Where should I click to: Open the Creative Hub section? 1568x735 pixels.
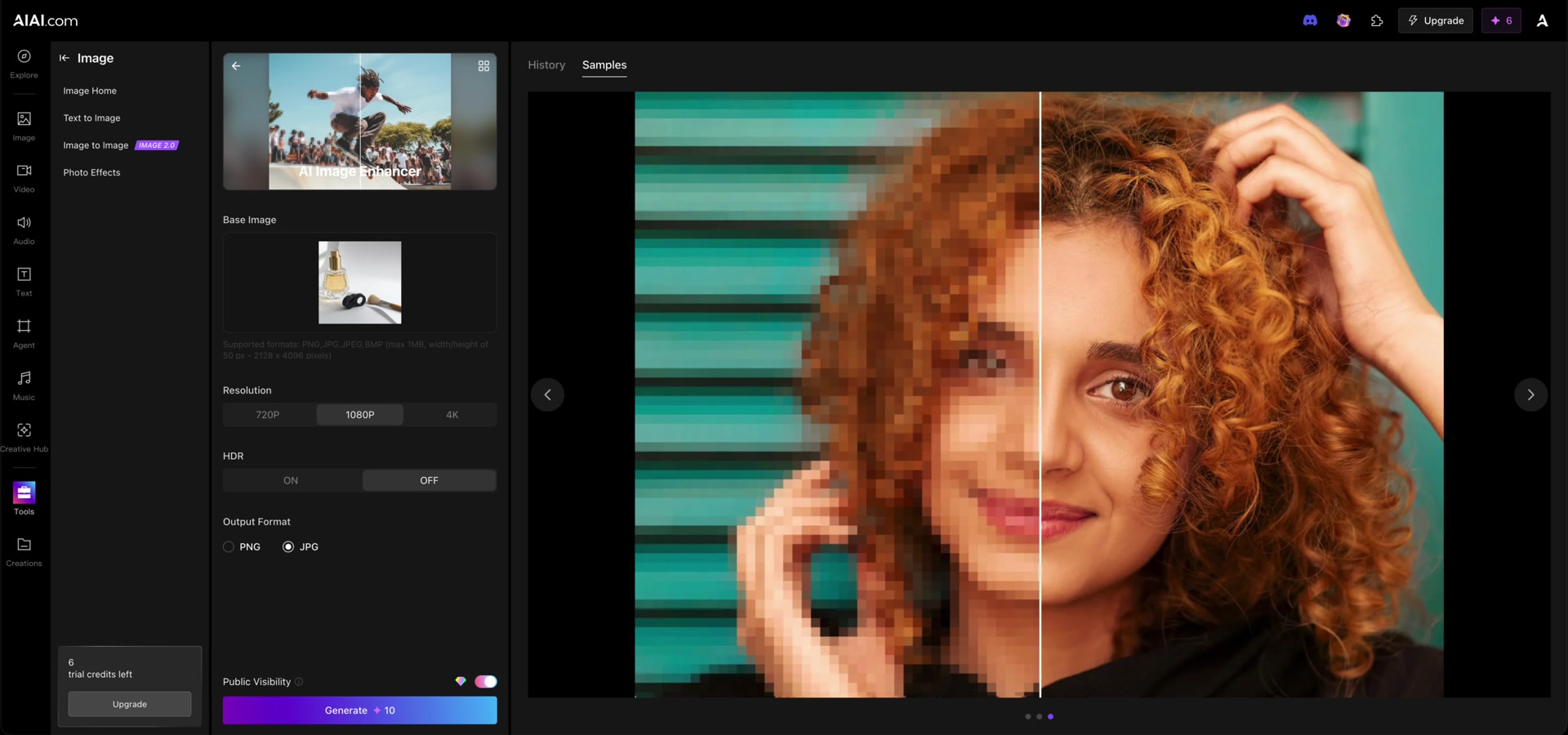(x=24, y=438)
